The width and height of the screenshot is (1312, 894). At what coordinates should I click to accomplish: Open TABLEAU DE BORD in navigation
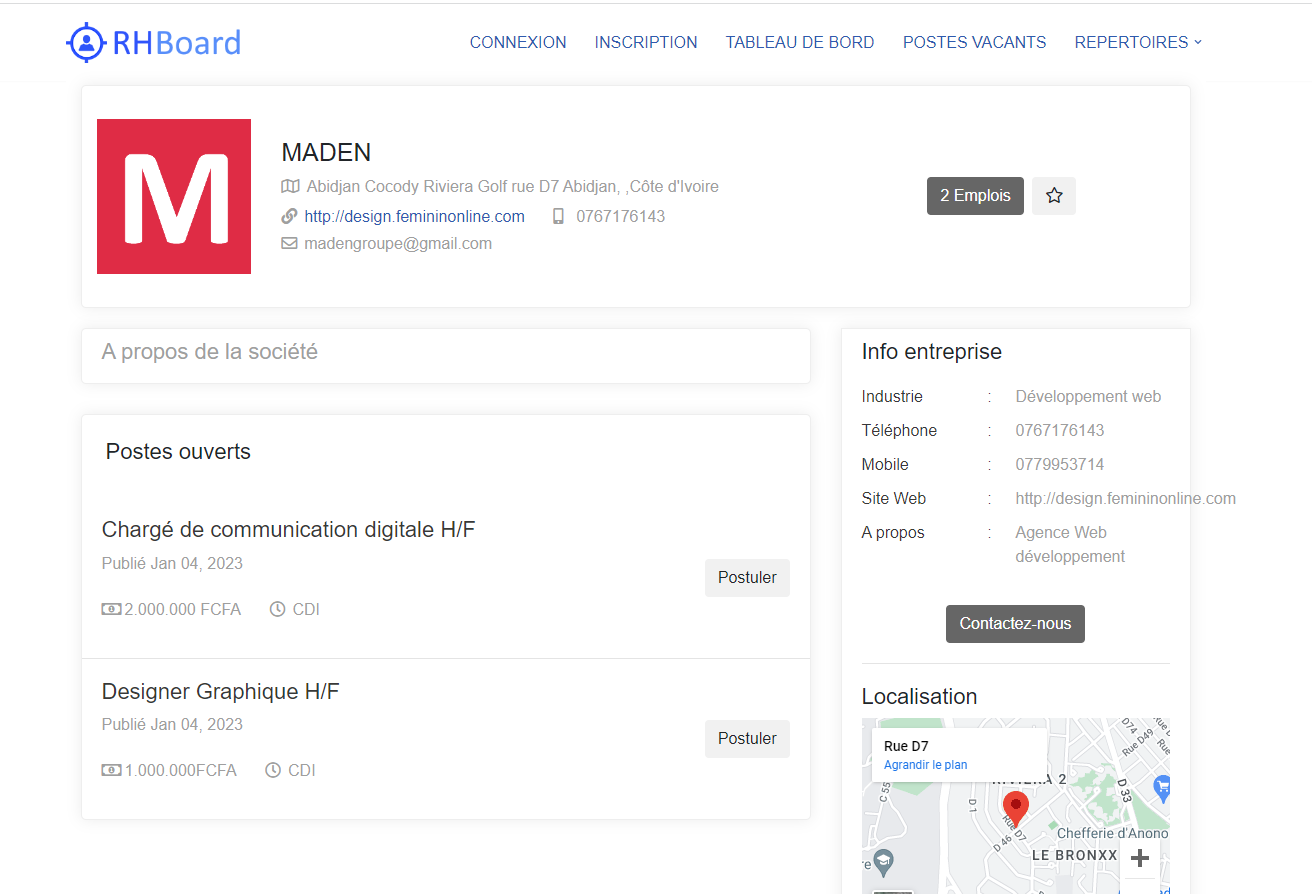point(800,42)
